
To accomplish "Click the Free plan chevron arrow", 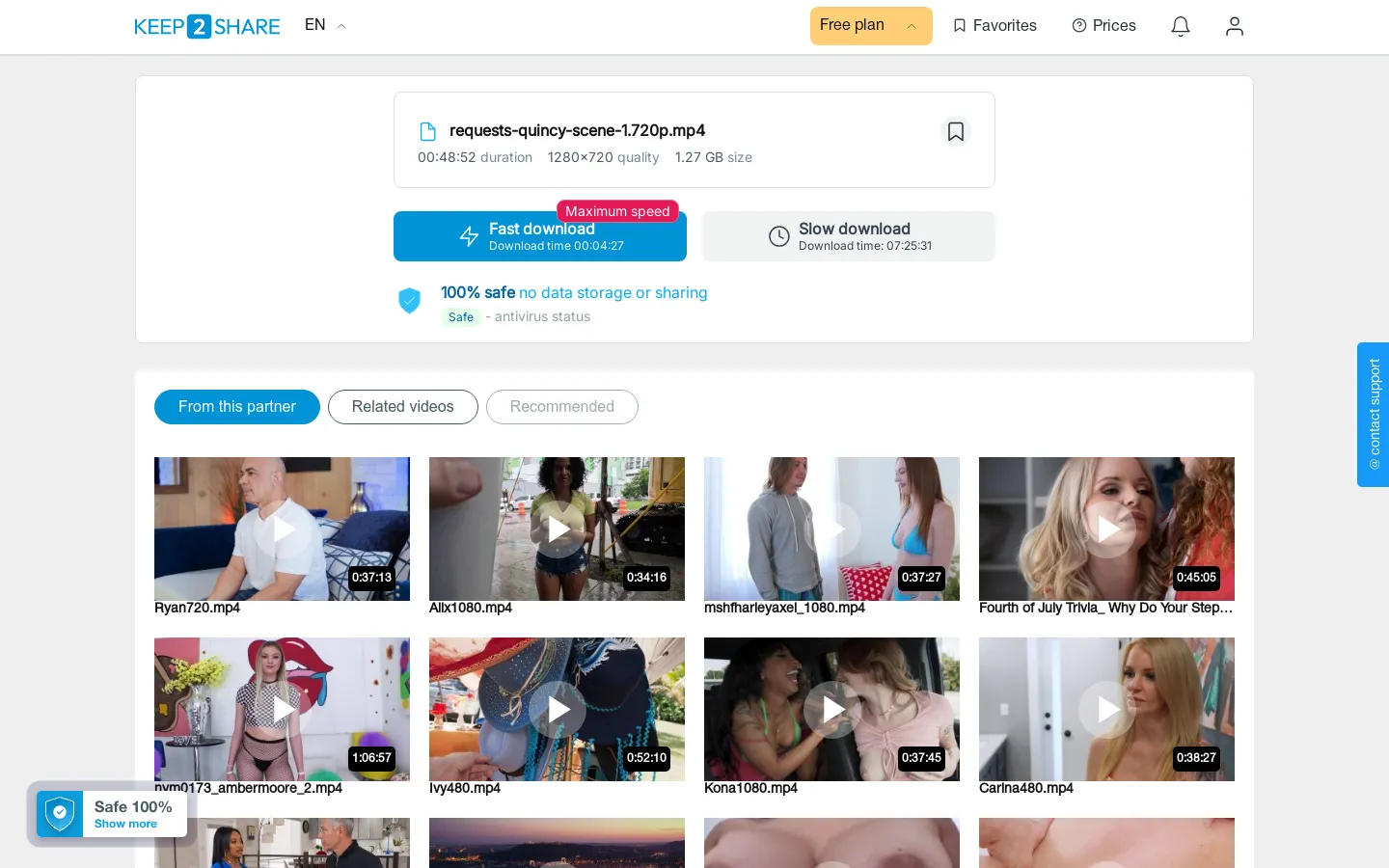I will pos(912,27).
